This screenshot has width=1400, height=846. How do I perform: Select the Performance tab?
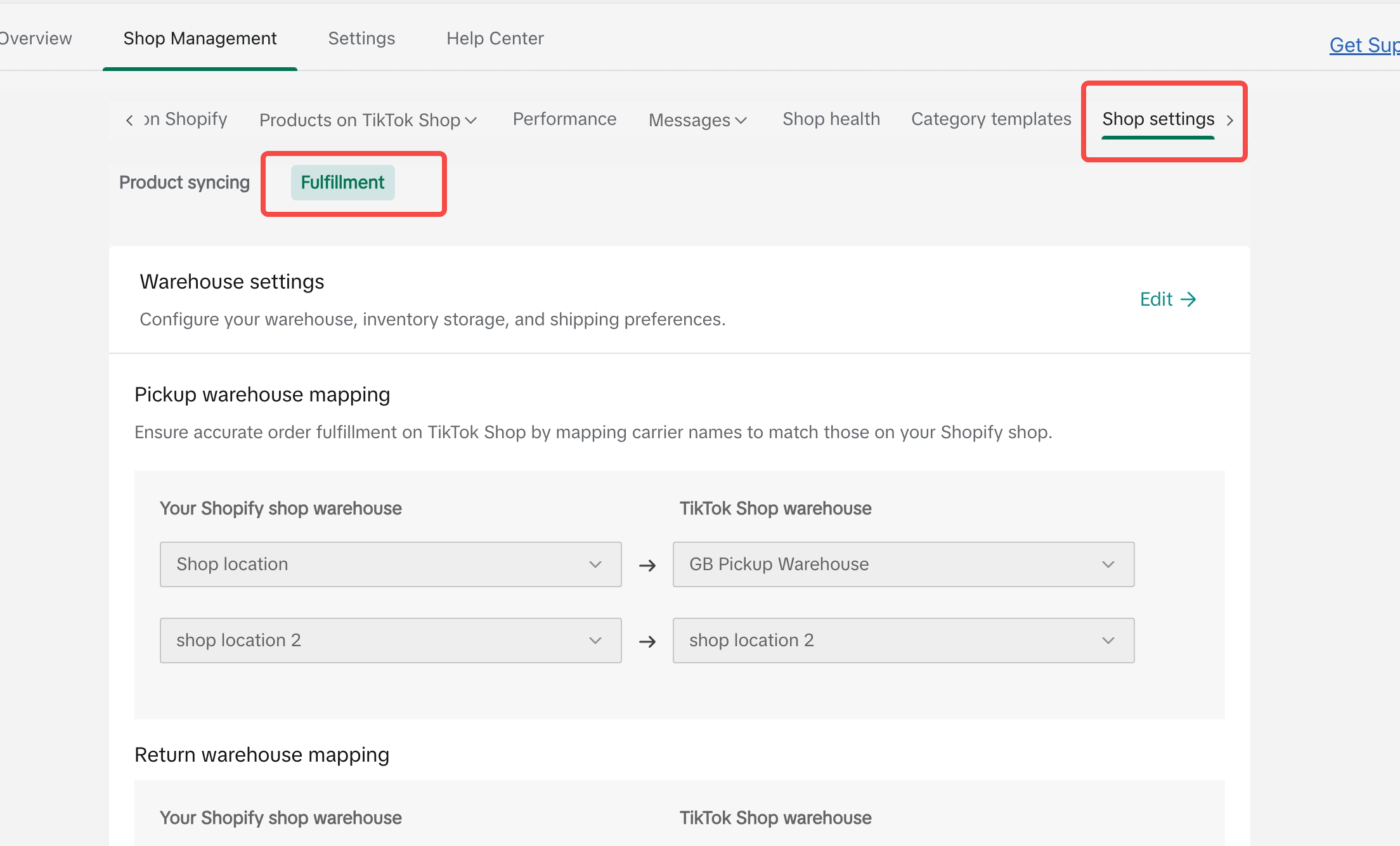click(x=564, y=119)
